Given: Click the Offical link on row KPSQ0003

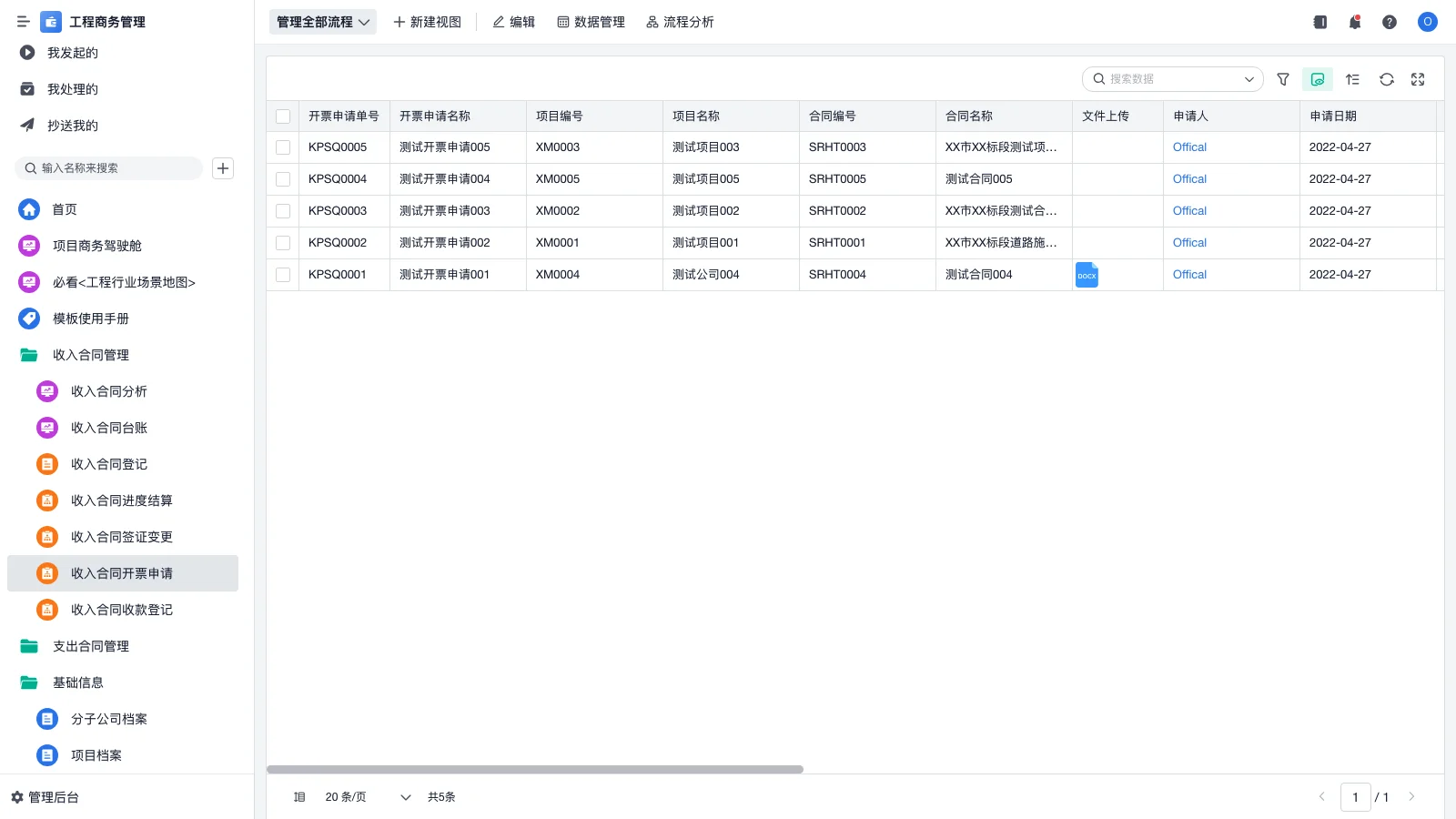Looking at the screenshot, I should tap(1189, 210).
